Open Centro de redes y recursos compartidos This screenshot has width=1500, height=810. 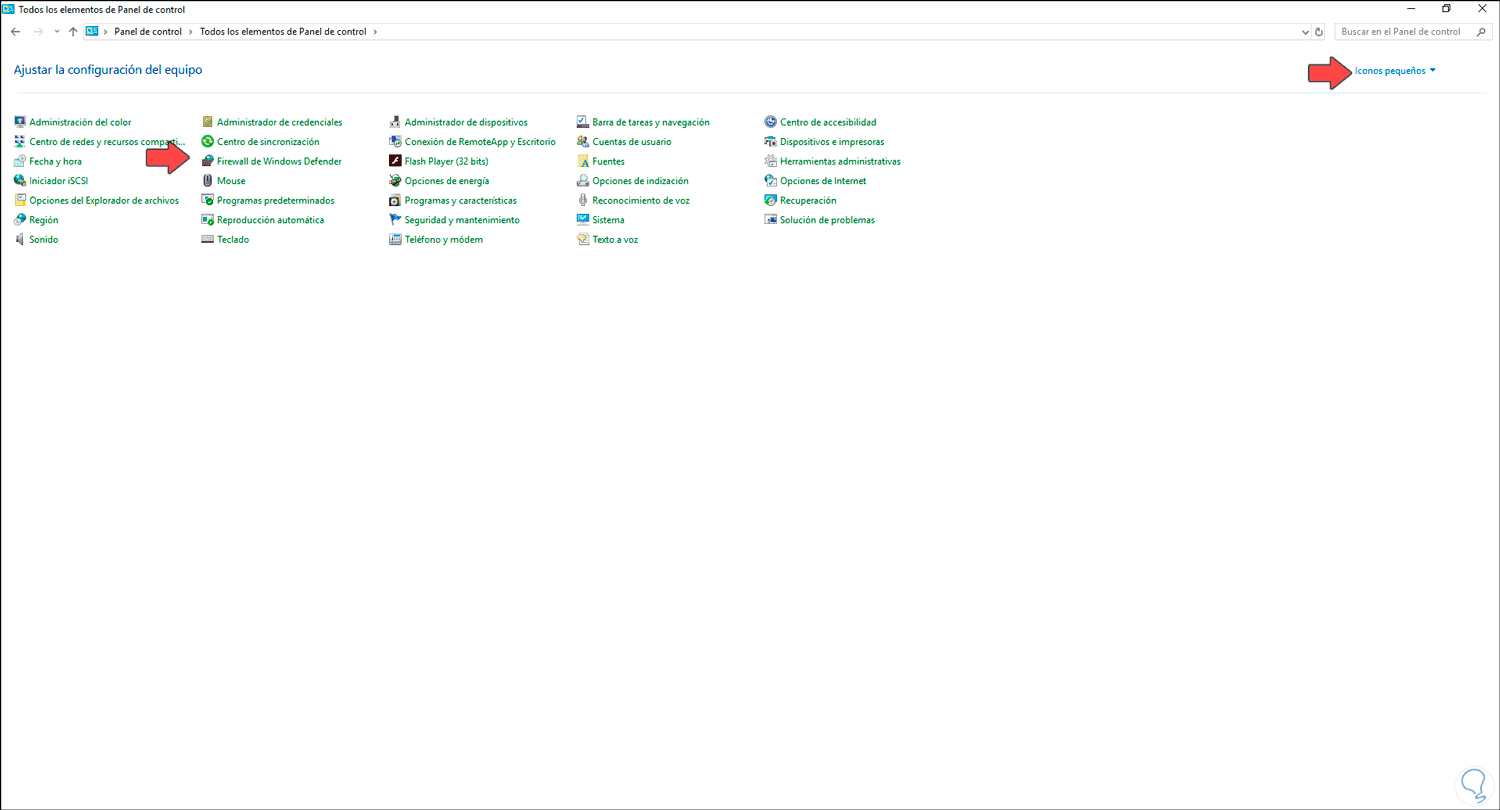(108, 142)
